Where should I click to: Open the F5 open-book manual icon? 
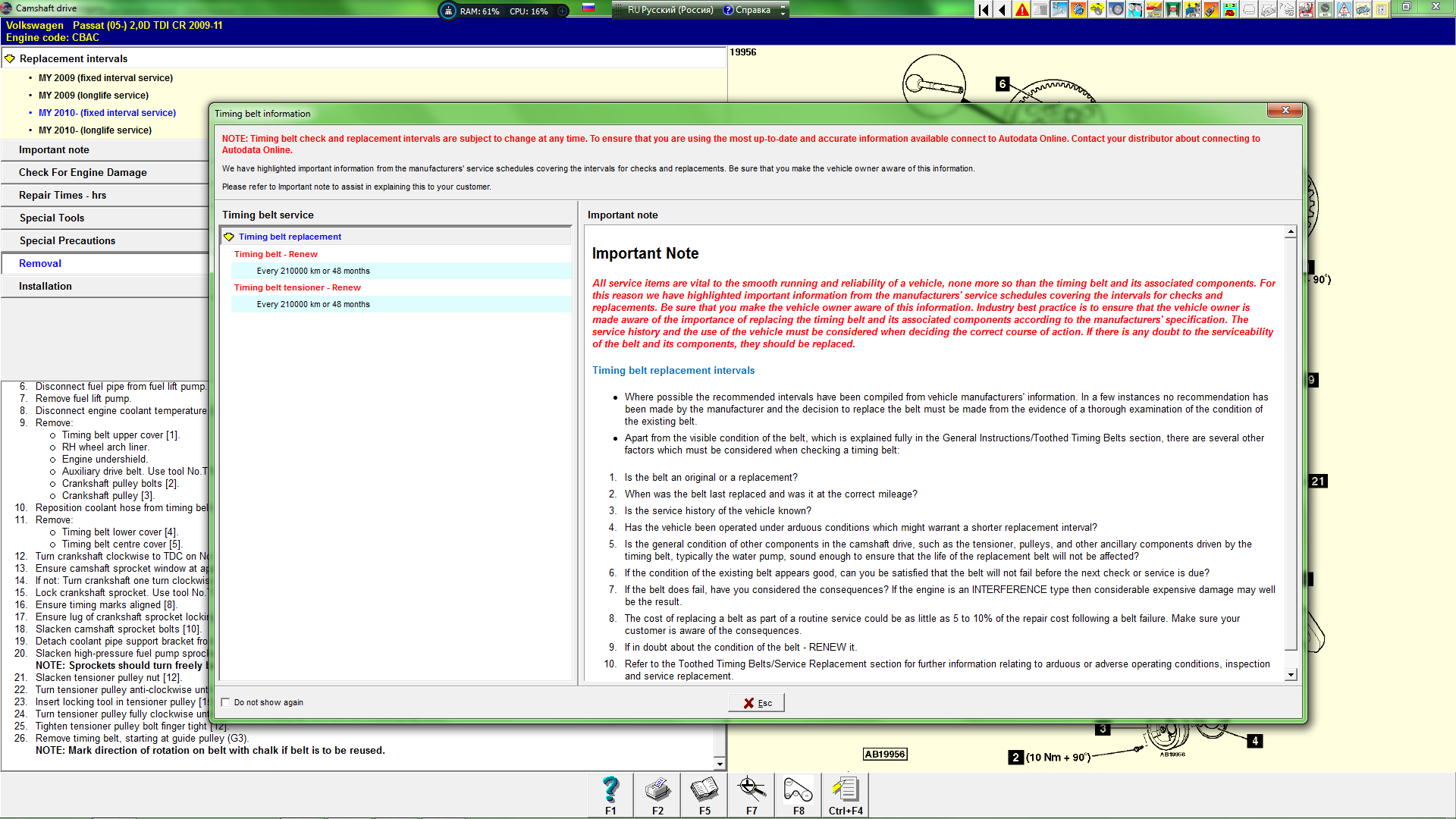[704, 795]
